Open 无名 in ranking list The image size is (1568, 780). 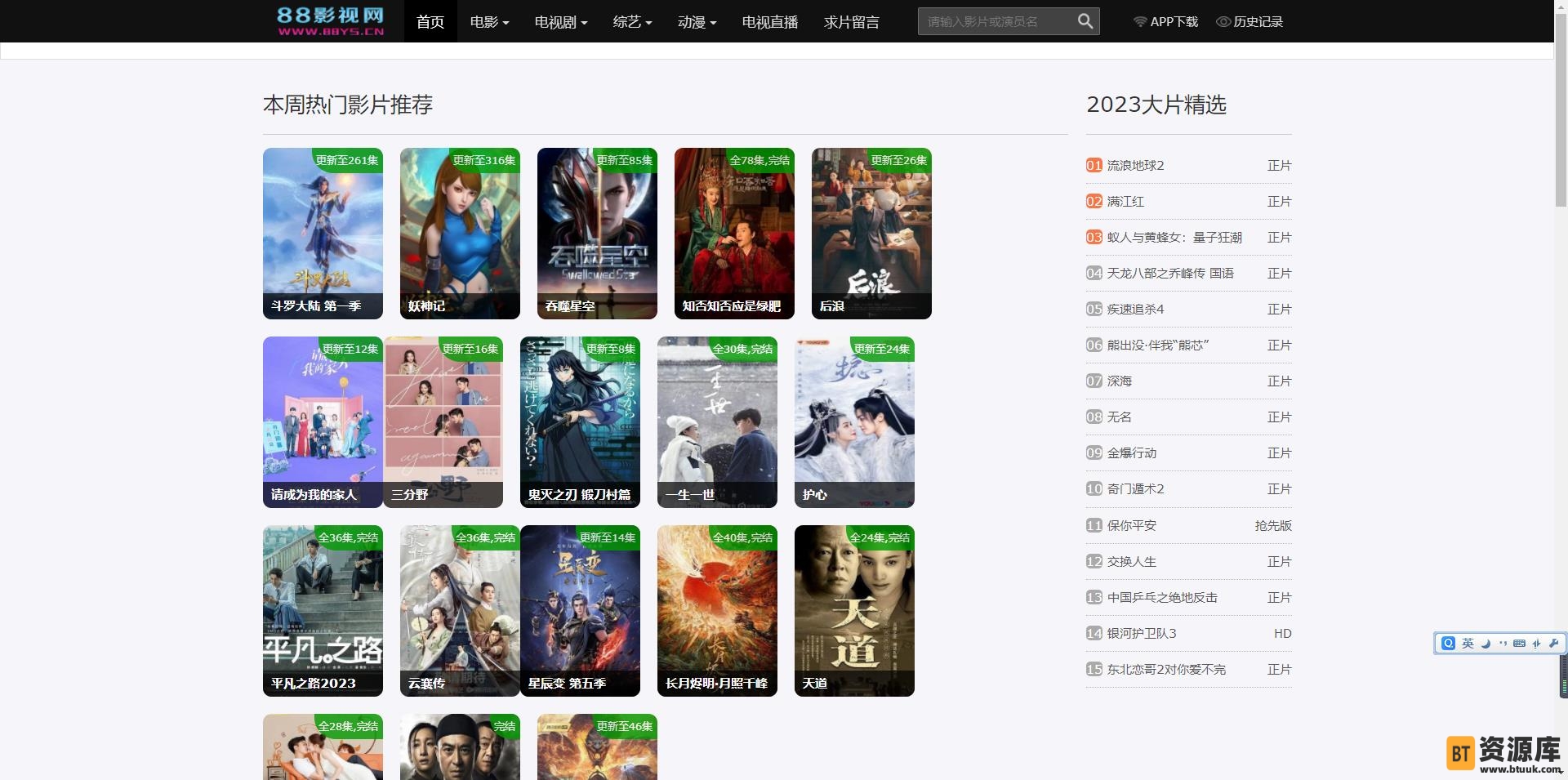tap(1119, 417)
